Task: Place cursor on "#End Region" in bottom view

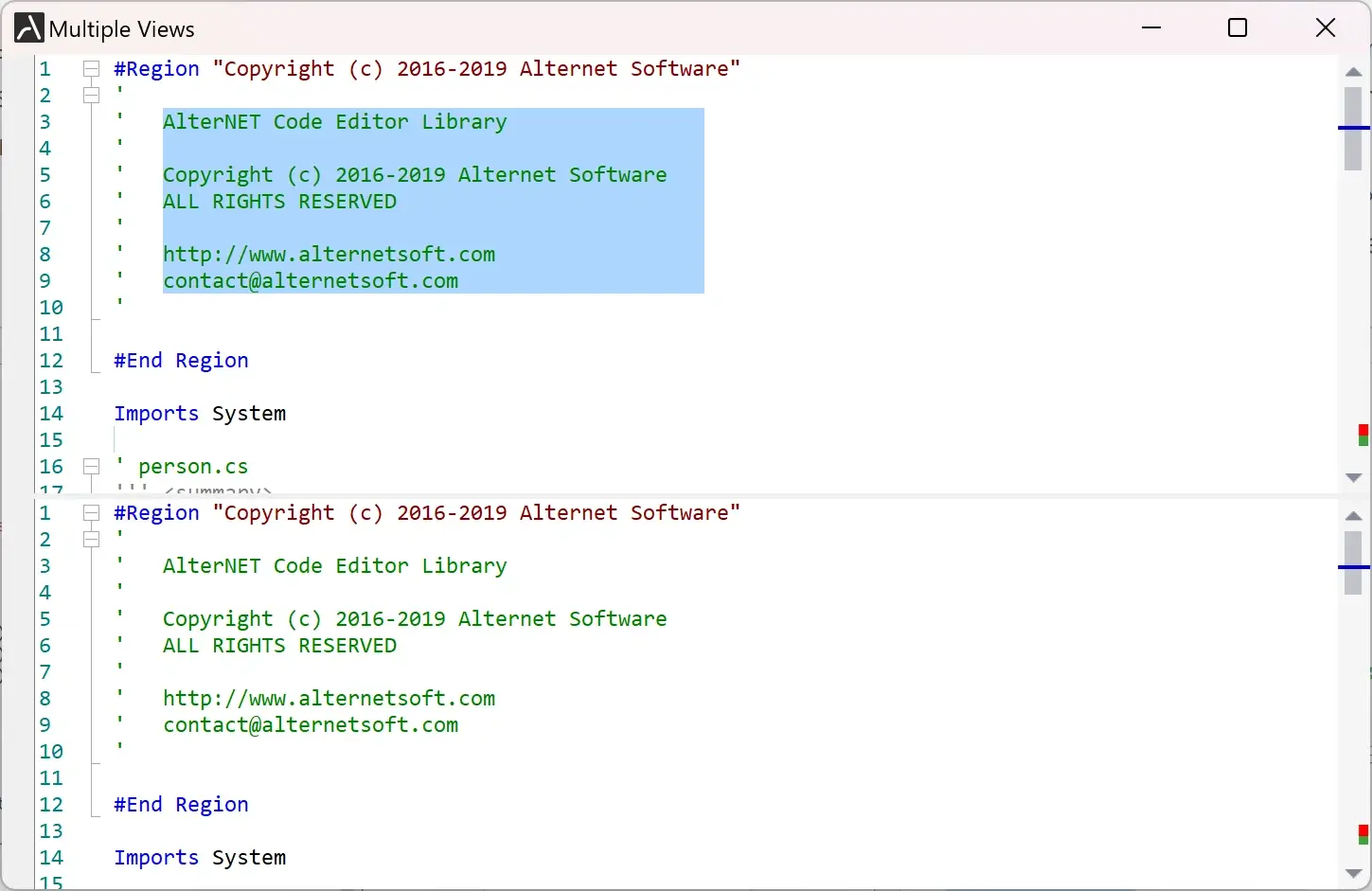Action: coord(181,804)
